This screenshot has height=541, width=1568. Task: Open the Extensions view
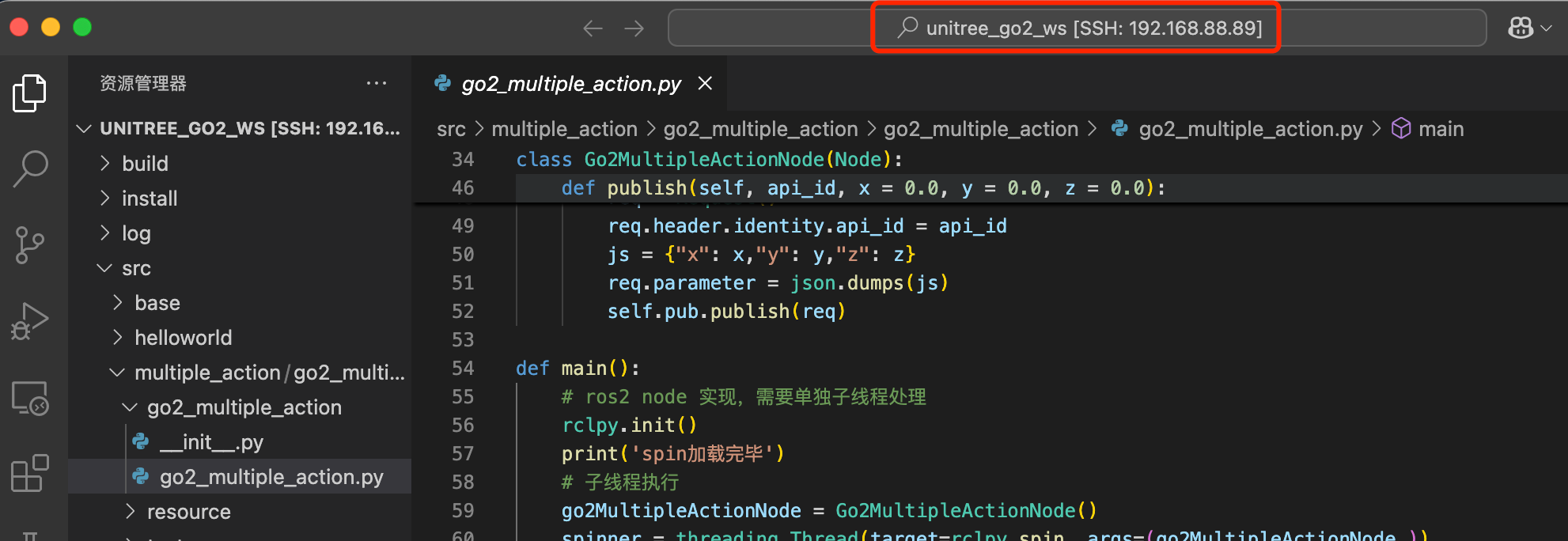[x=30, y=472]
